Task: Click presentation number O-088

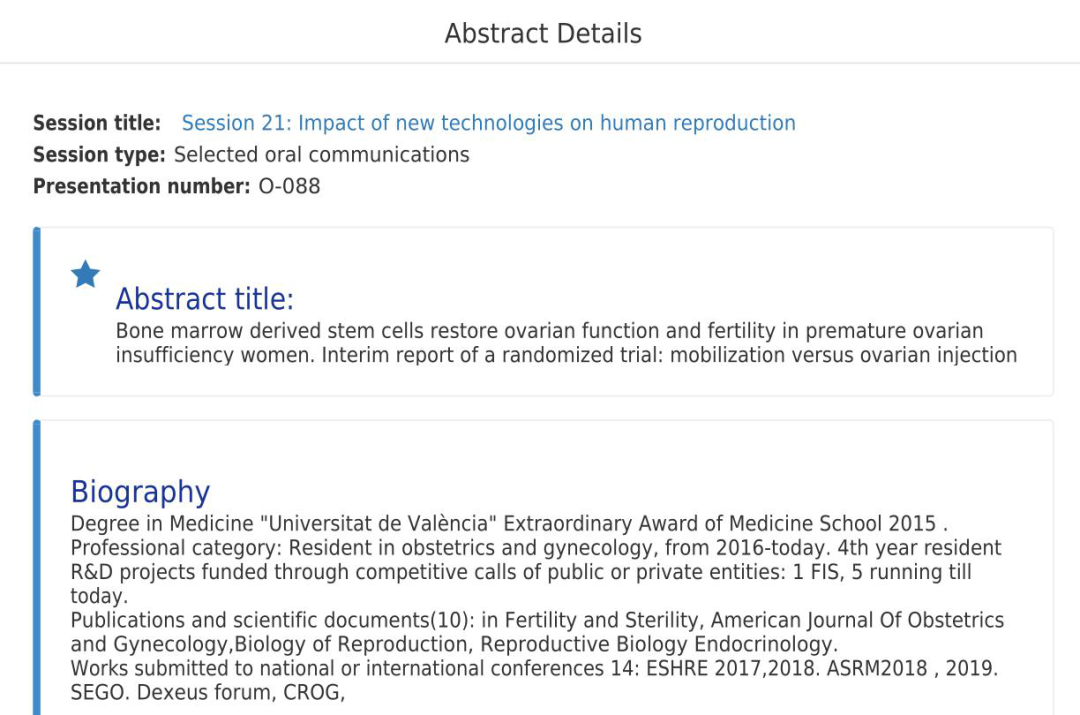Action: coord(289,186)
